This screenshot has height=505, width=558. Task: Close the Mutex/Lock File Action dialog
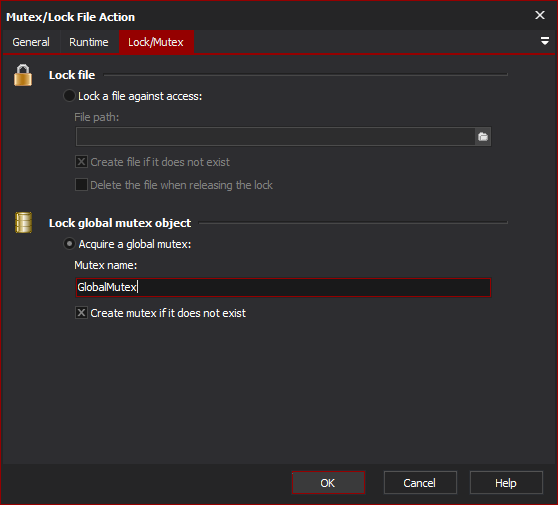[x=540, y=15]
